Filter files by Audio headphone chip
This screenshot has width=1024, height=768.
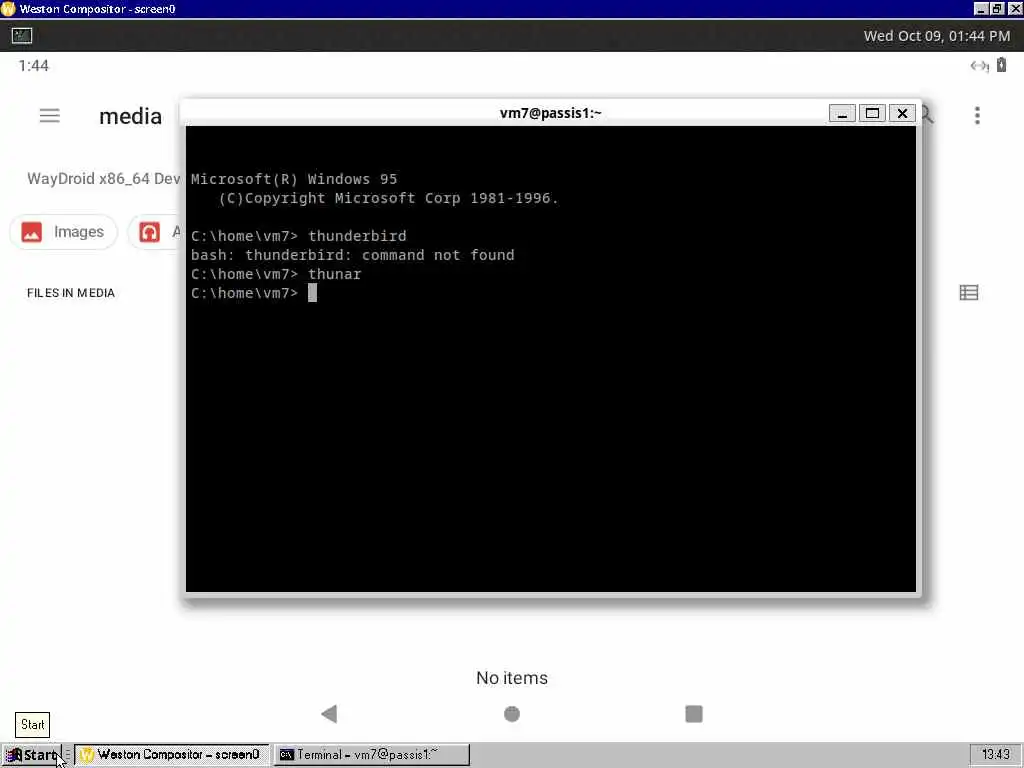[x=155, y=232]
